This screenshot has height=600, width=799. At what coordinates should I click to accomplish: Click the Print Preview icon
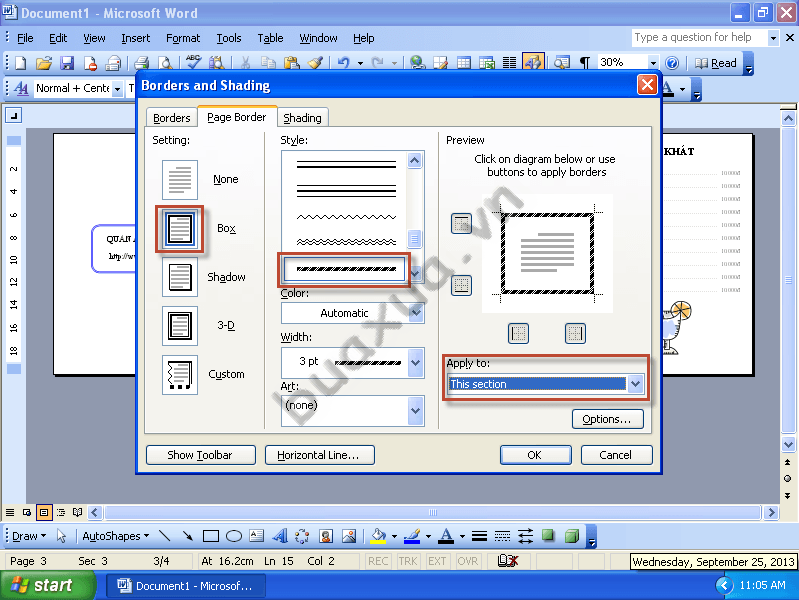165,63
